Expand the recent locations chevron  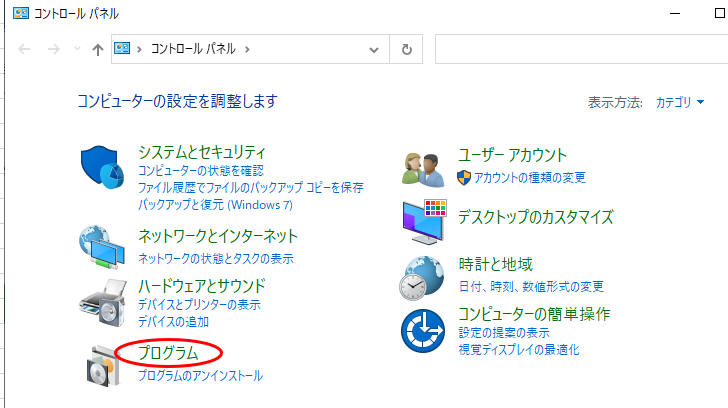(74, 48)
